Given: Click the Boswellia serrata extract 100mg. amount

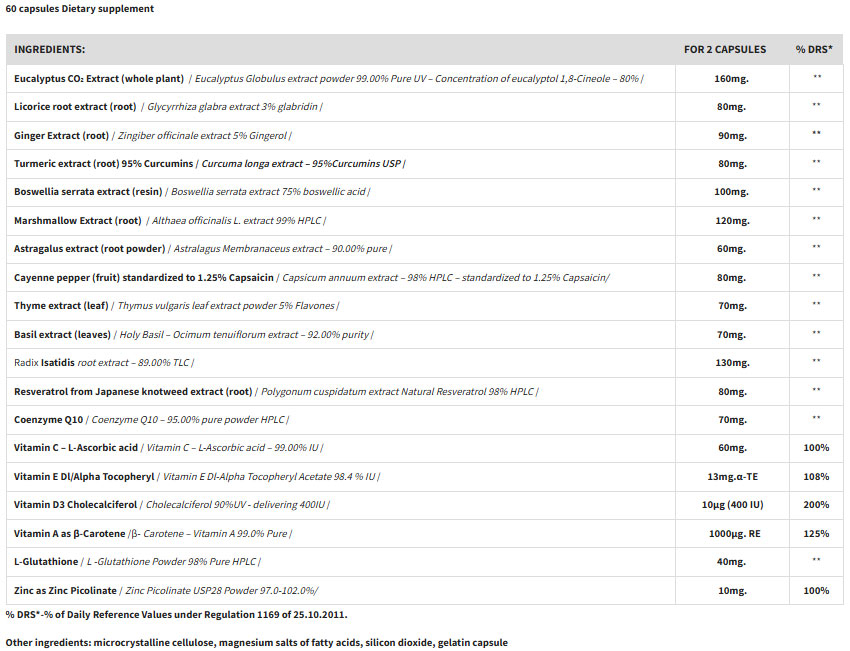Looking at the screenshot, I should pyautogui.click(x=731, y=191).
